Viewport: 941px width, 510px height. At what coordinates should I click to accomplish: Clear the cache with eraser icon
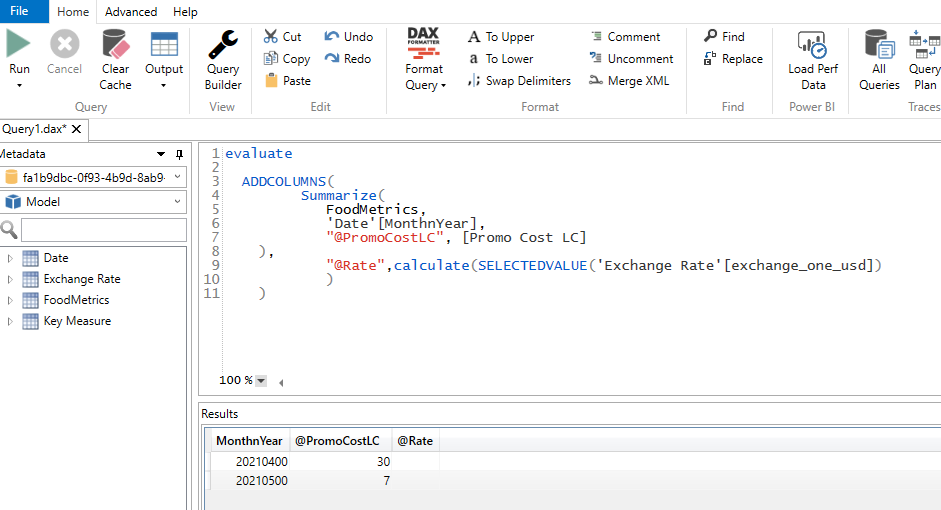[115, 60]
